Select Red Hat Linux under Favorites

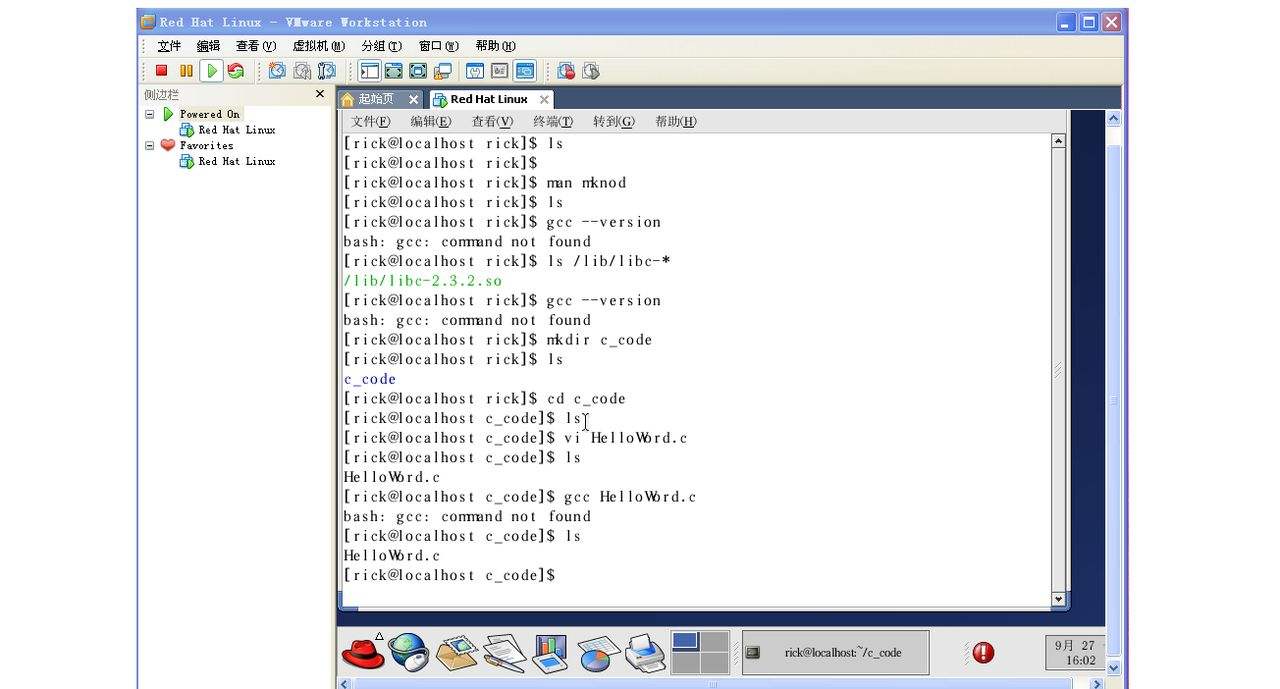click(236, 161)
